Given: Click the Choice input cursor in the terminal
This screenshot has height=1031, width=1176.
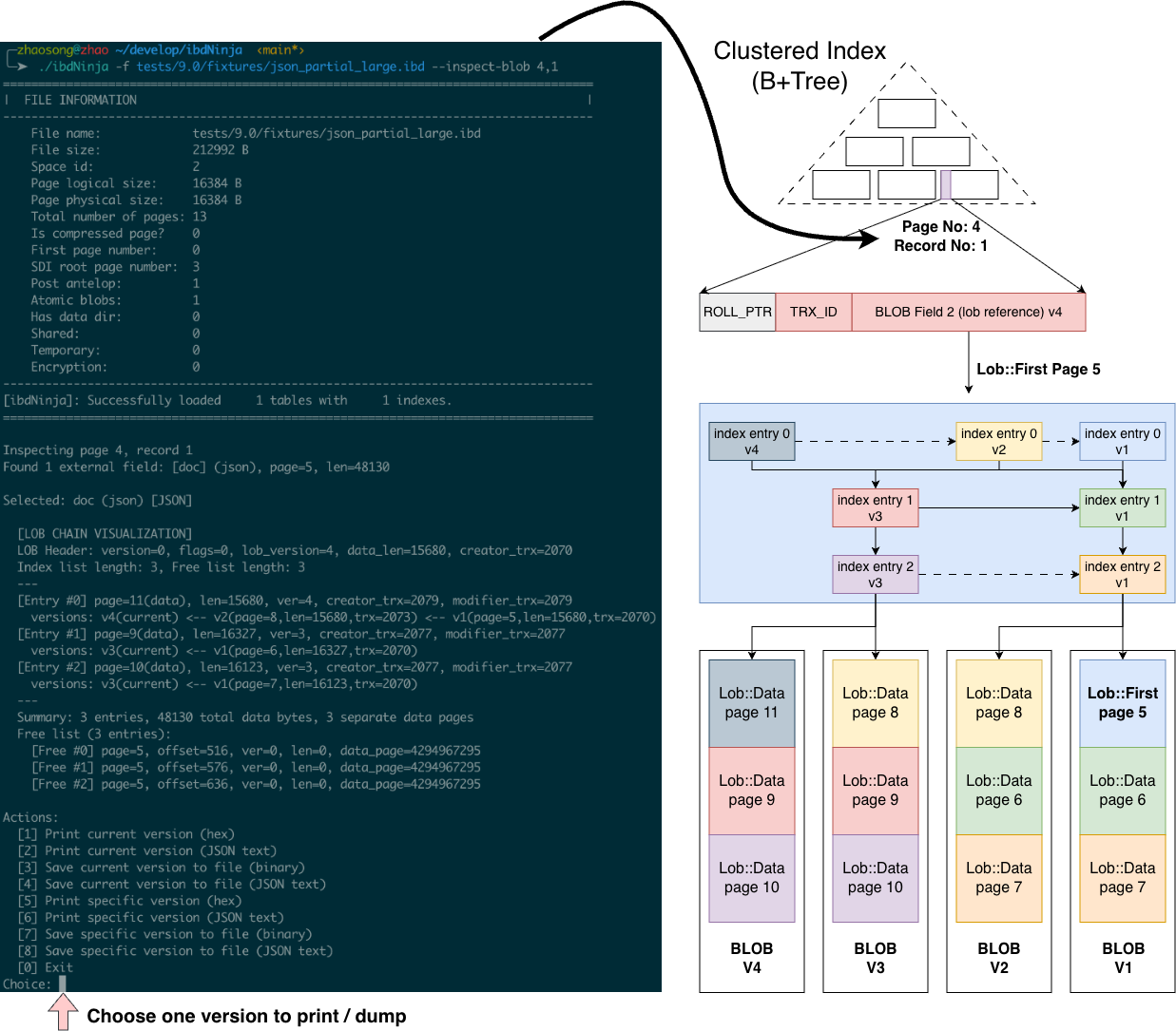Looking at the screenshot, I should click(63, 984).
